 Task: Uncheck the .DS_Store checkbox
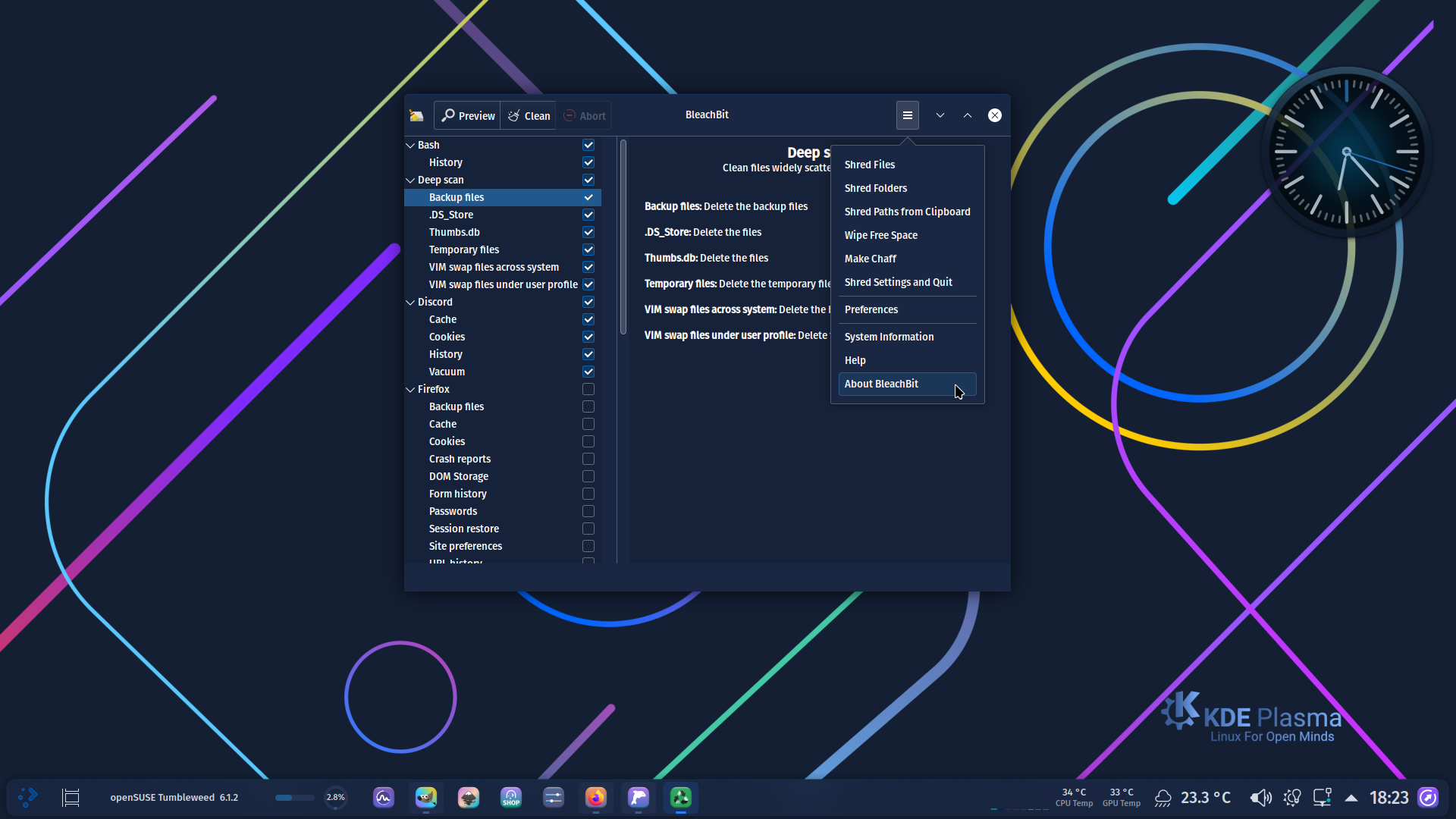click(588, 215)
